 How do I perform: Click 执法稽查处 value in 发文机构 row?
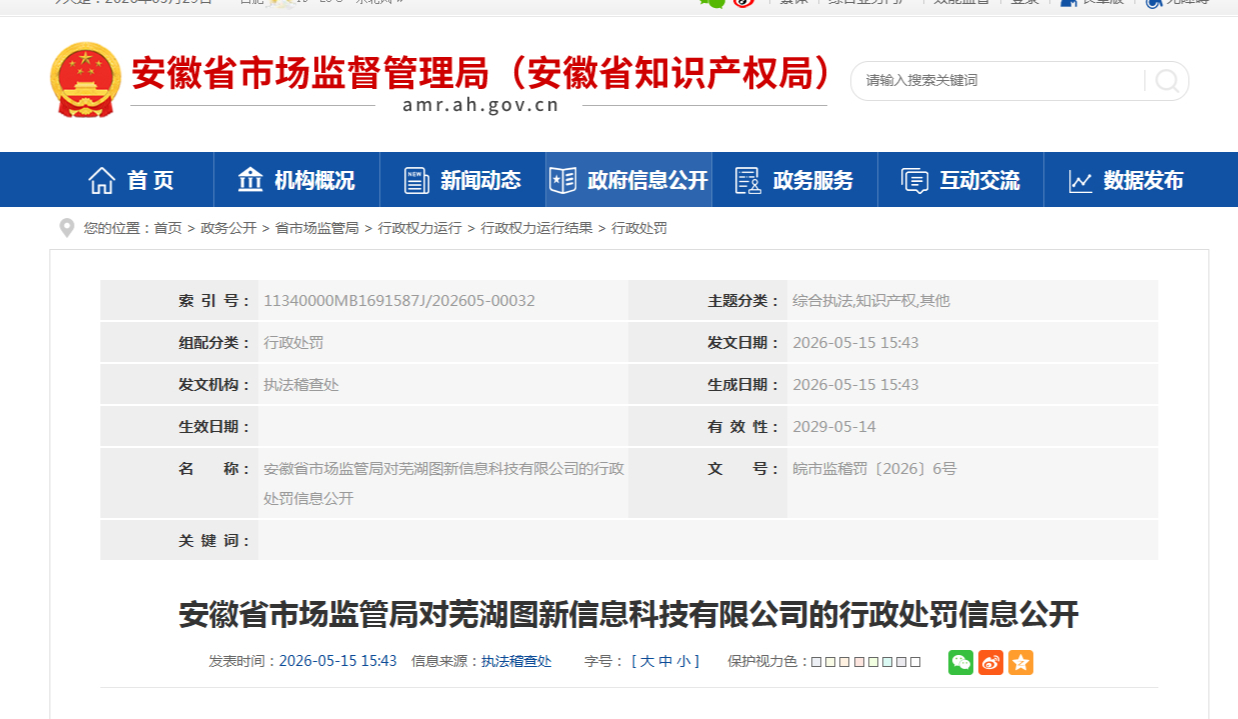tap(301, 384)
